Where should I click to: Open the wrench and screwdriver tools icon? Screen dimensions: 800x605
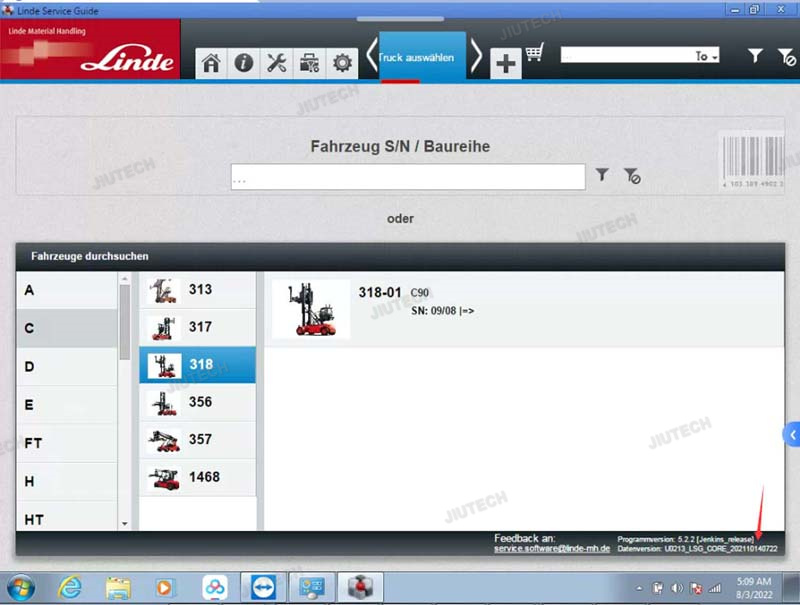point(276,63)
